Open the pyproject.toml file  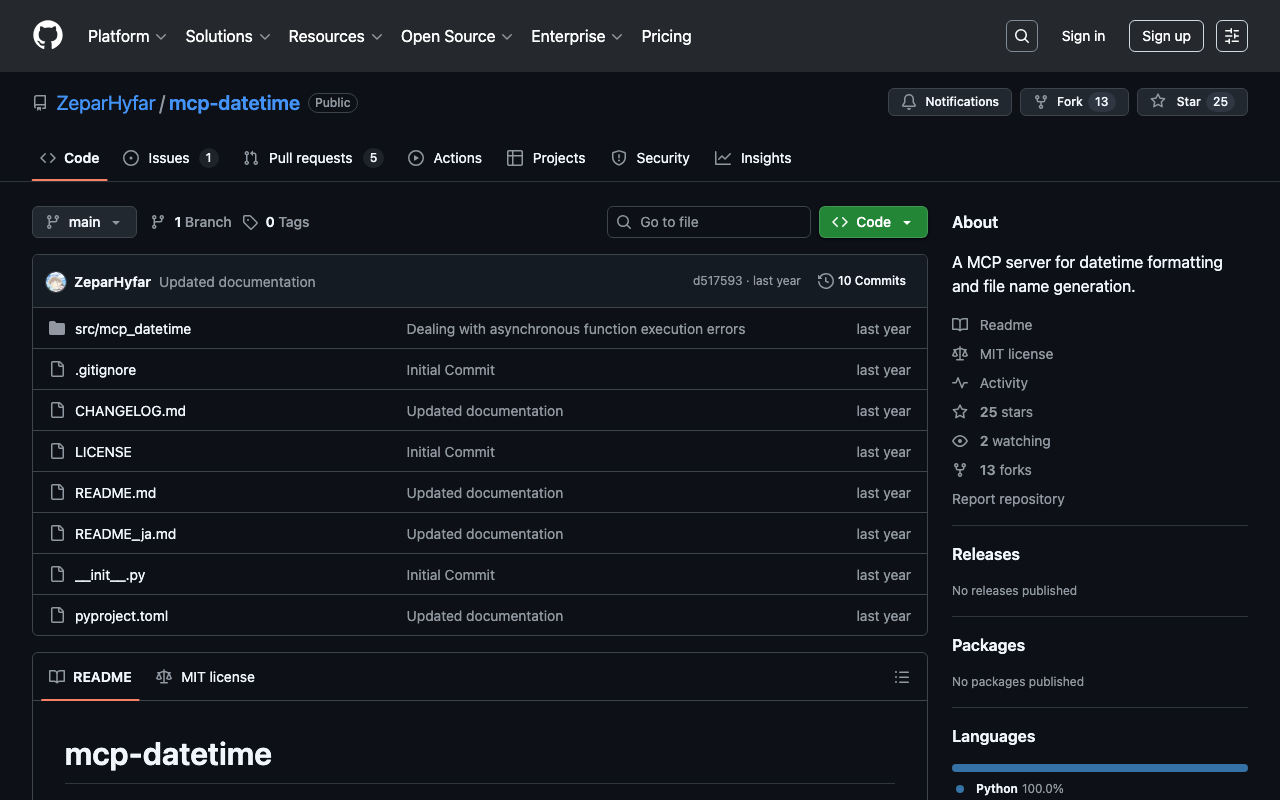pyautogui.click(x=121, y=616)
